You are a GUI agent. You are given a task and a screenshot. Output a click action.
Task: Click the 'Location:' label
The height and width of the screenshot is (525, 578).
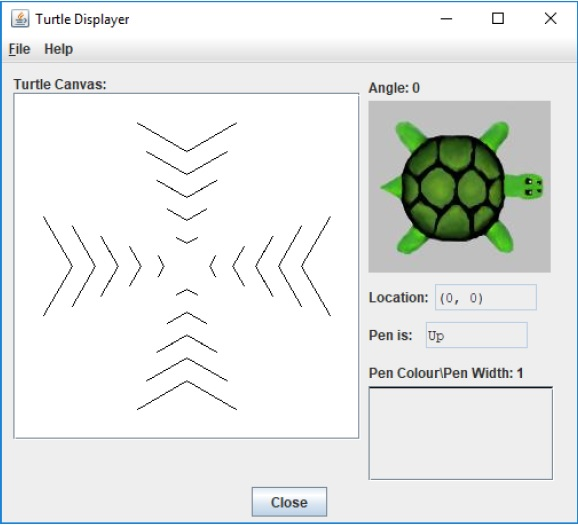tap(398, 298)
